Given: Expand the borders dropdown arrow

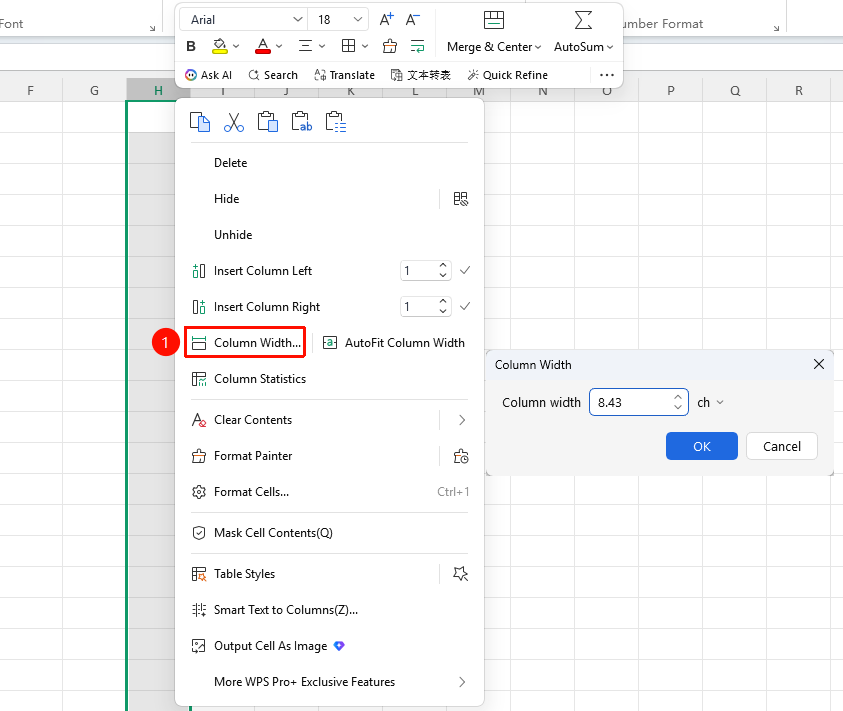Looking at the screenshot, I should (365, 46).
